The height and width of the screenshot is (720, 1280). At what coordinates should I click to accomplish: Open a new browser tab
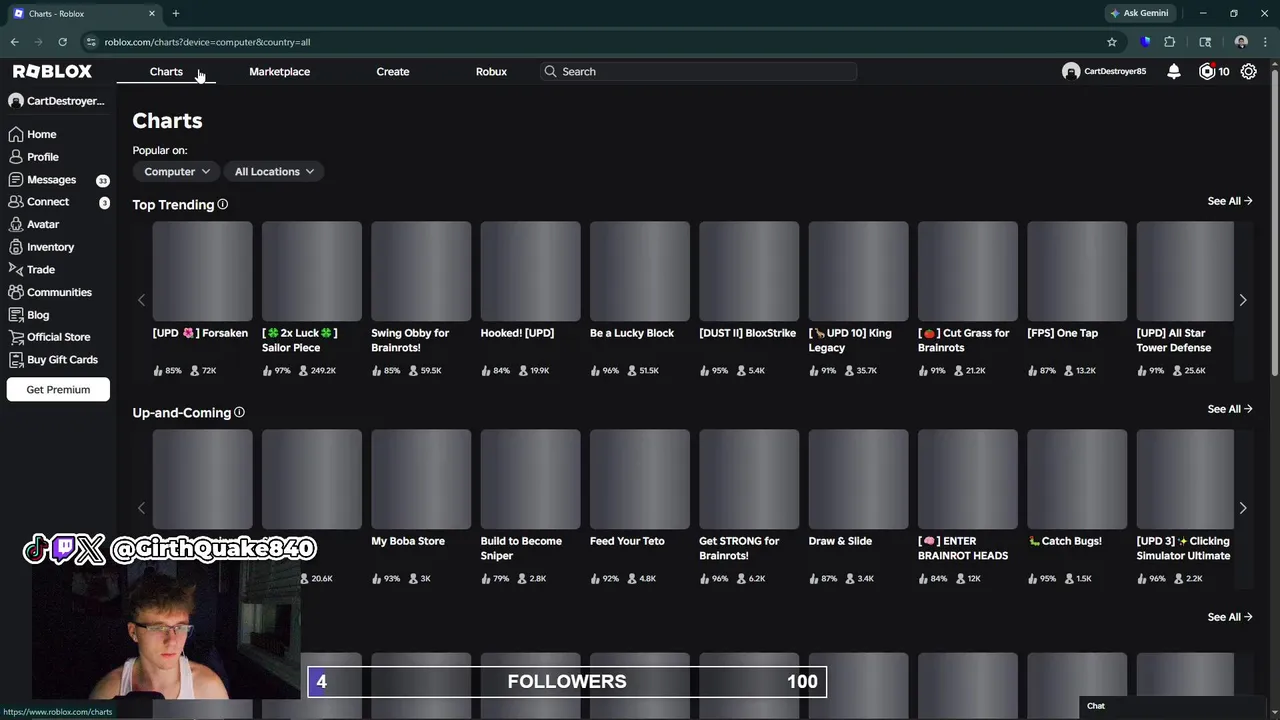[x=175, y=13]
